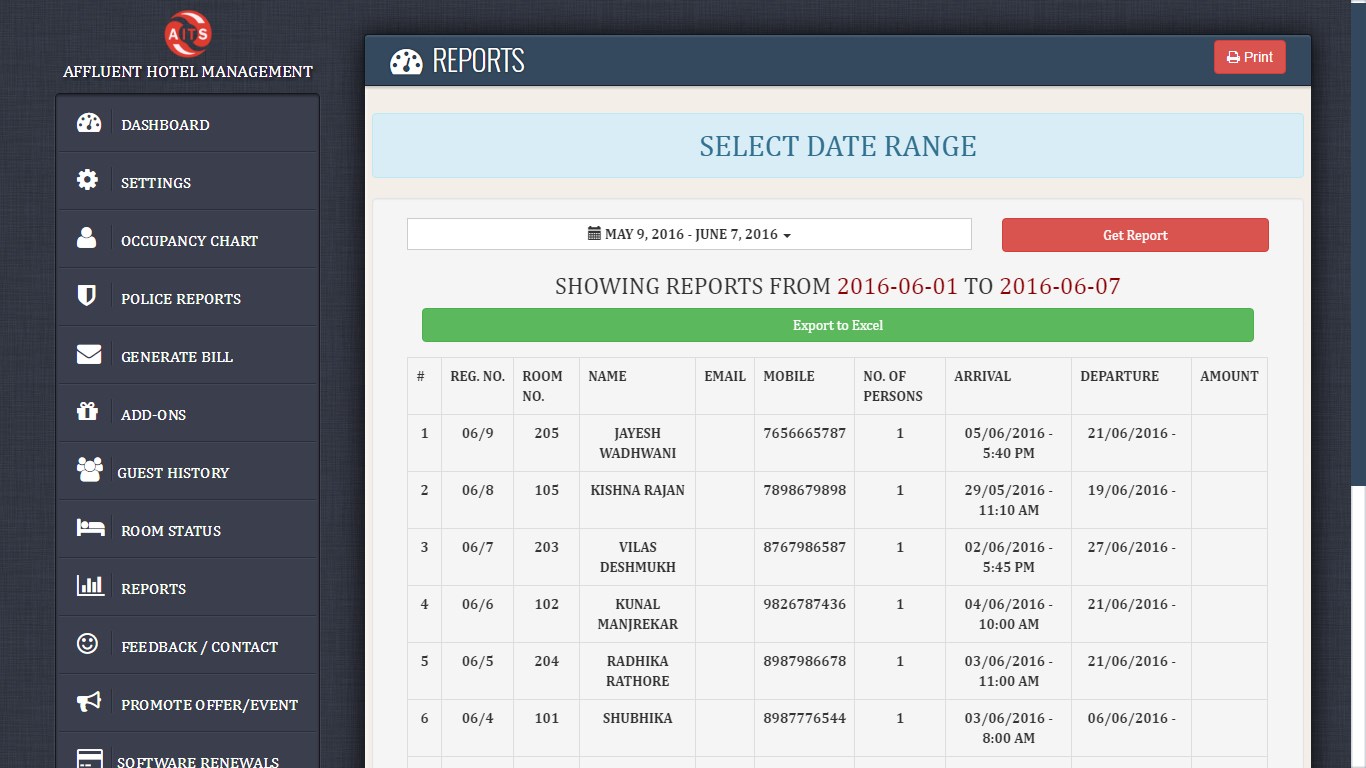1366x768 pixels.
Task: Click mobile number 9826787436
Action: 804,604
